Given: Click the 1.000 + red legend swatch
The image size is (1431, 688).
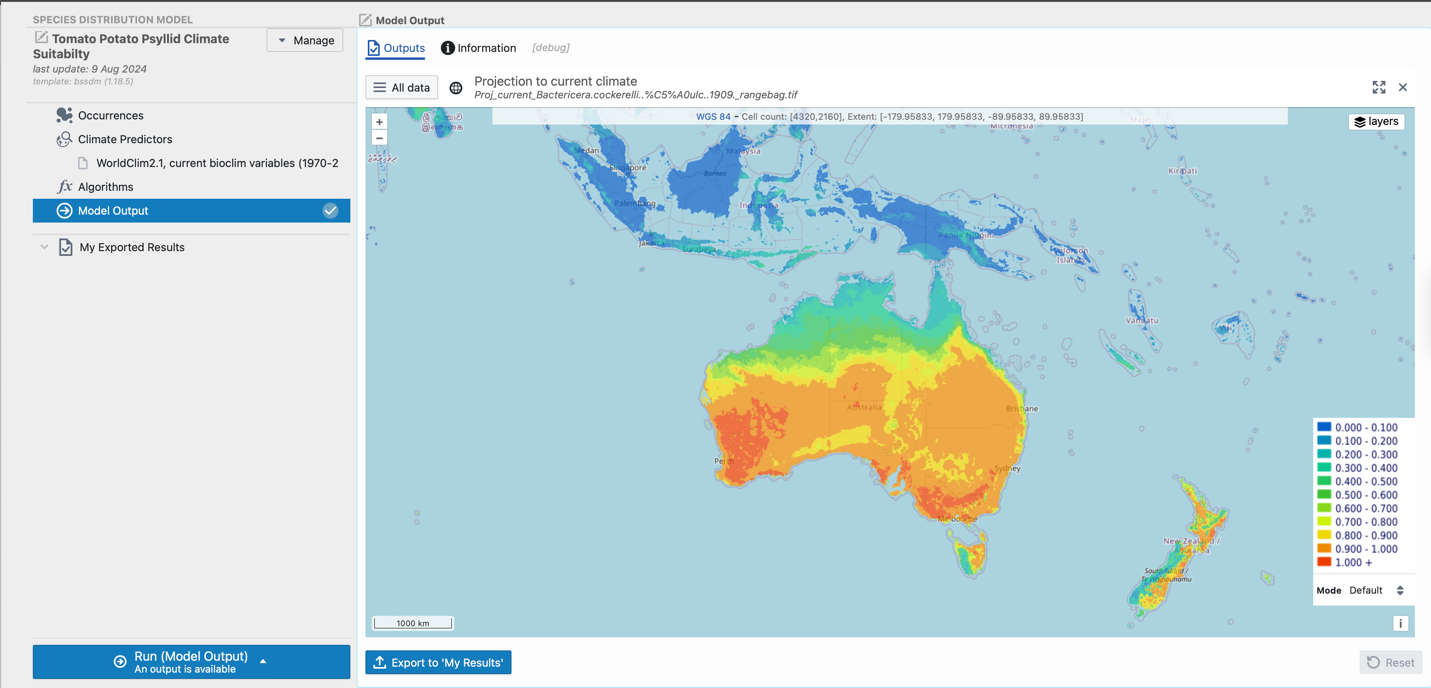Looking at the screenshot, I should tap(1324, 562).
